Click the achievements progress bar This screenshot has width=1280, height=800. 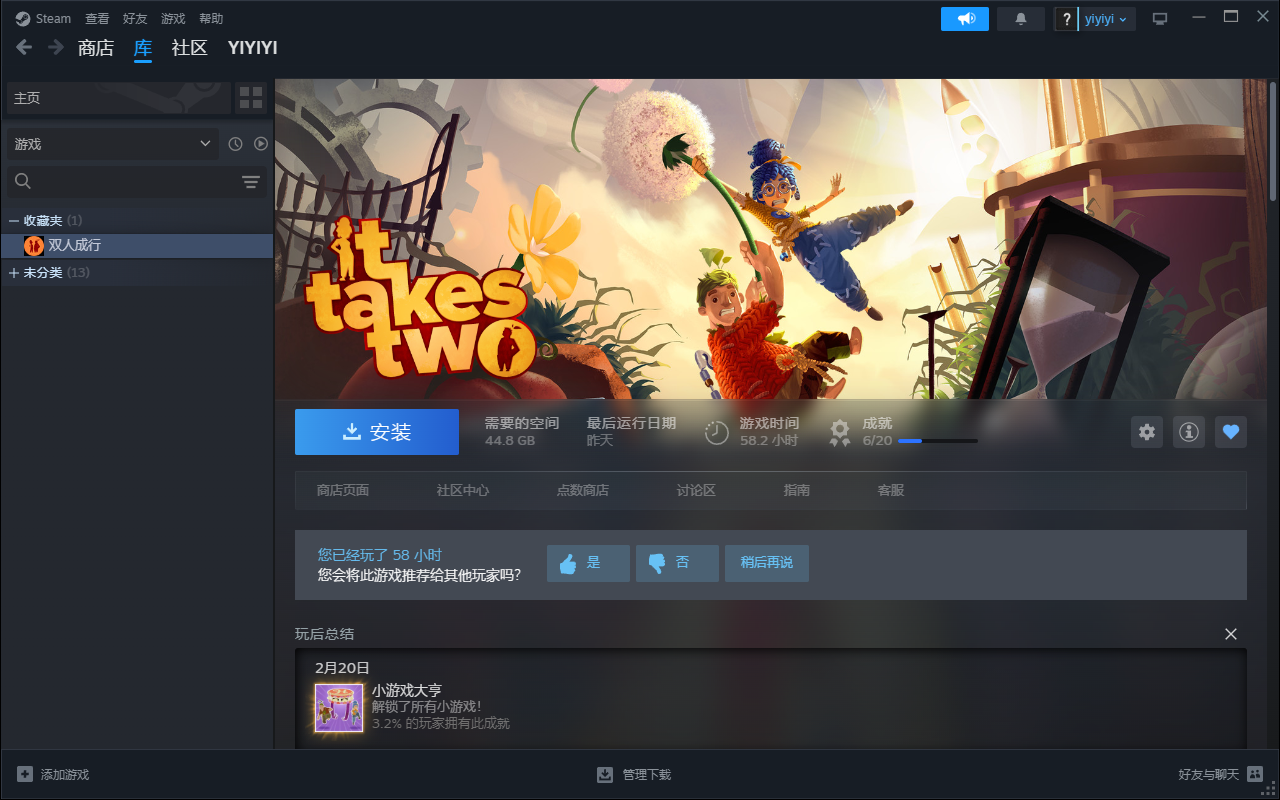coord(937,440)
